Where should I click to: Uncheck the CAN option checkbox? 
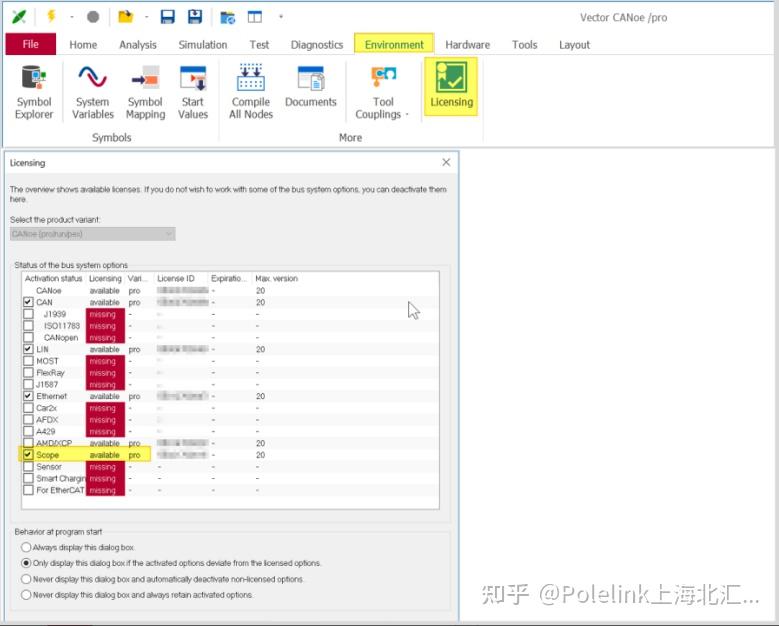tap(28, 302)
